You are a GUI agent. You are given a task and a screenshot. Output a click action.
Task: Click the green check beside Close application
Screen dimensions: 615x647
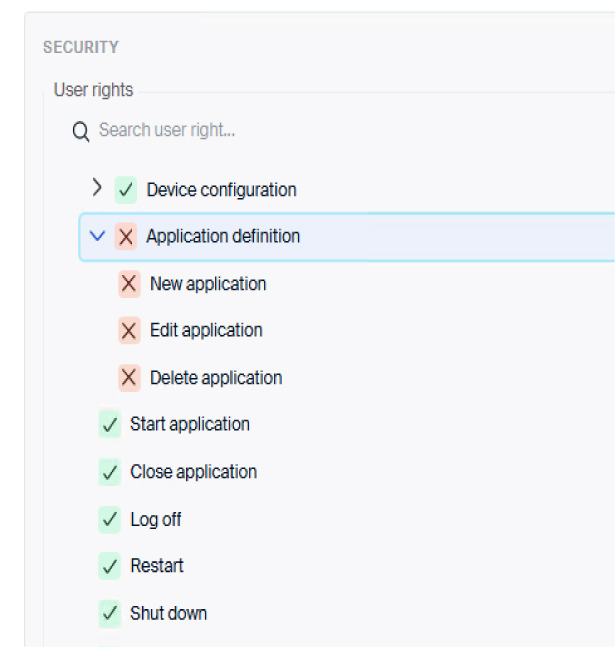[110, 472]
